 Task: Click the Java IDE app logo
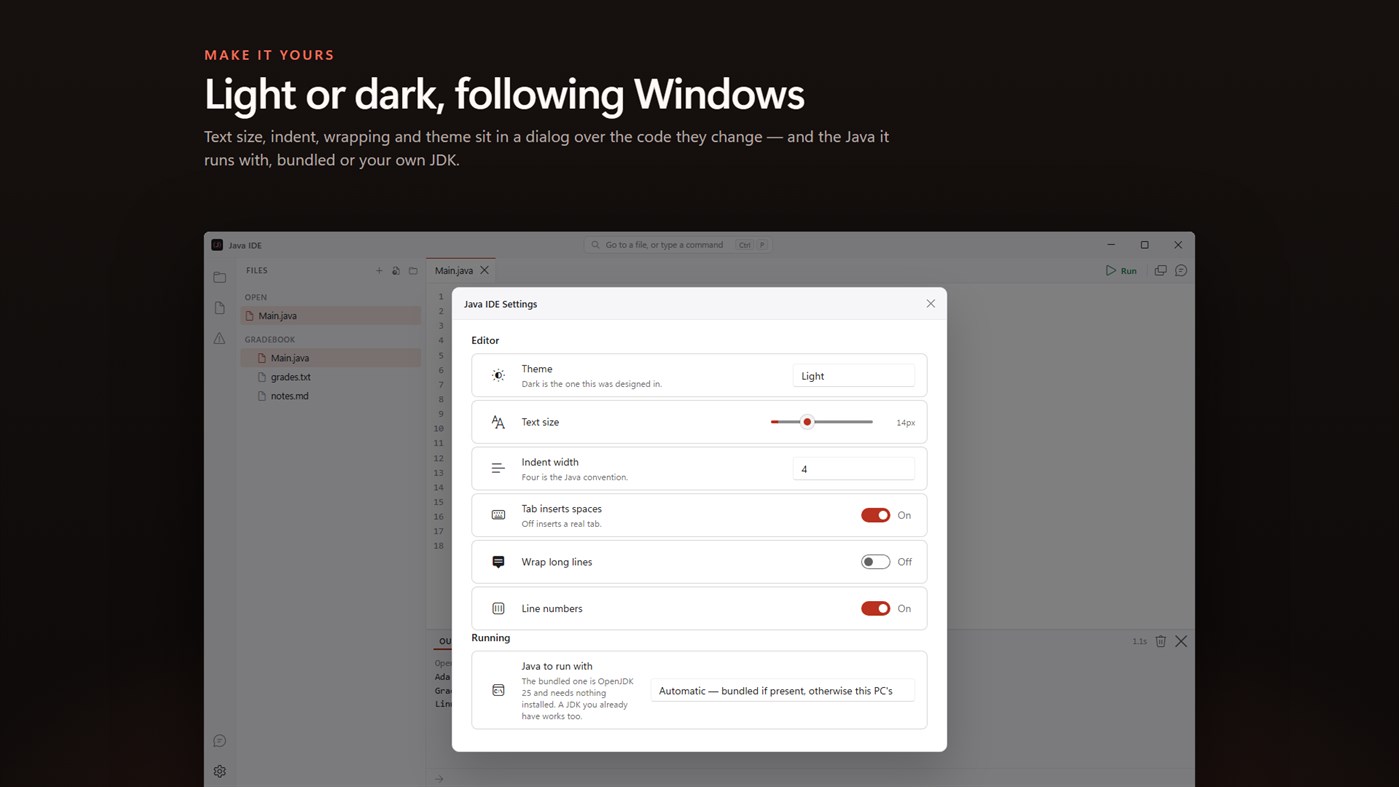coord(217,245)
